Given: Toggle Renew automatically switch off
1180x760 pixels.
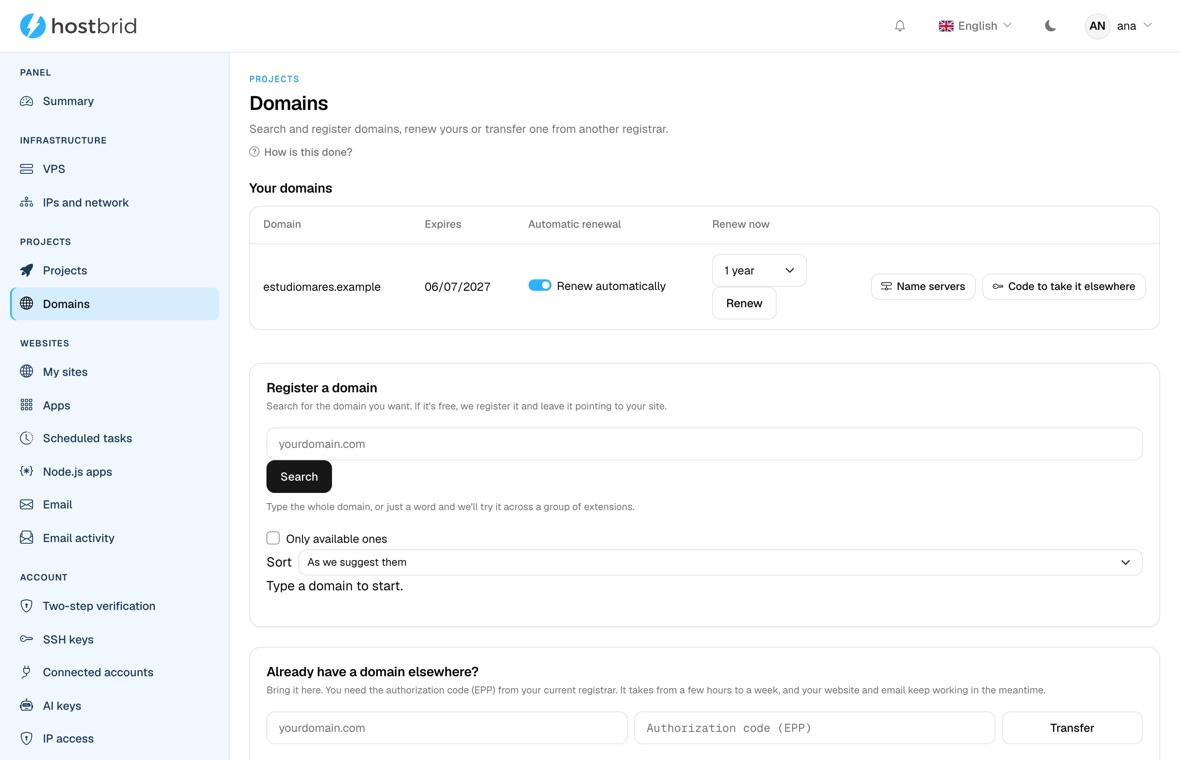Looking at the screenshot, I should click(540, 285).
